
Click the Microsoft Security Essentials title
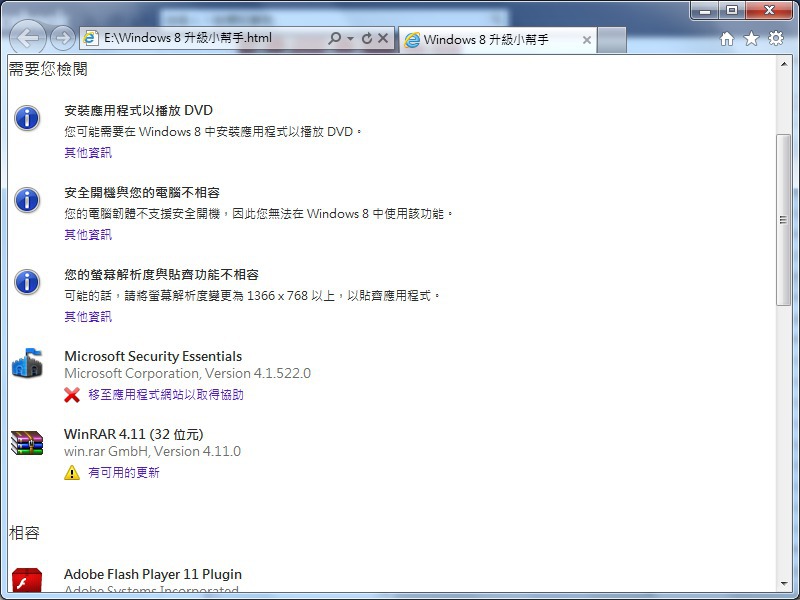153,356
